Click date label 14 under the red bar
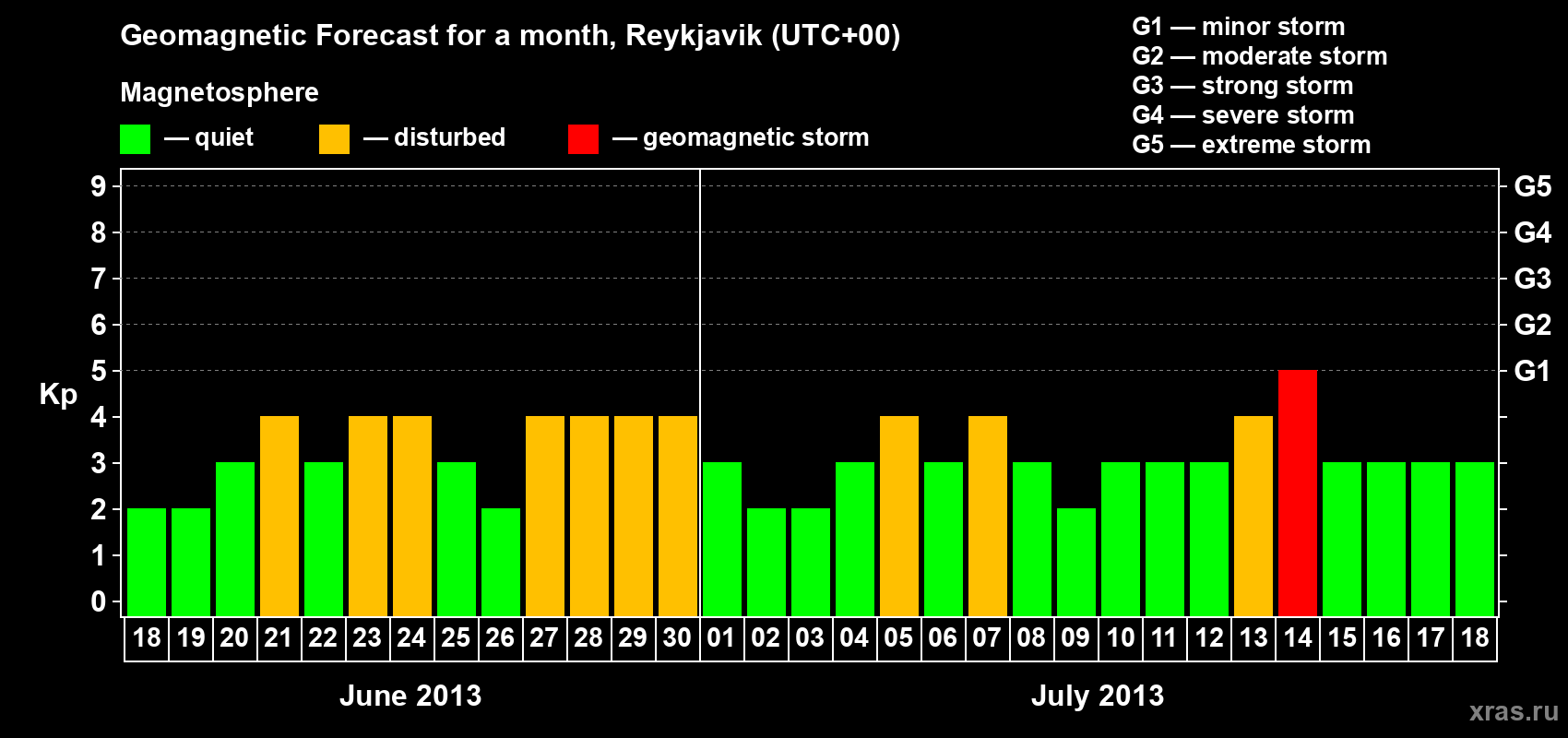 coord(1298,638)
